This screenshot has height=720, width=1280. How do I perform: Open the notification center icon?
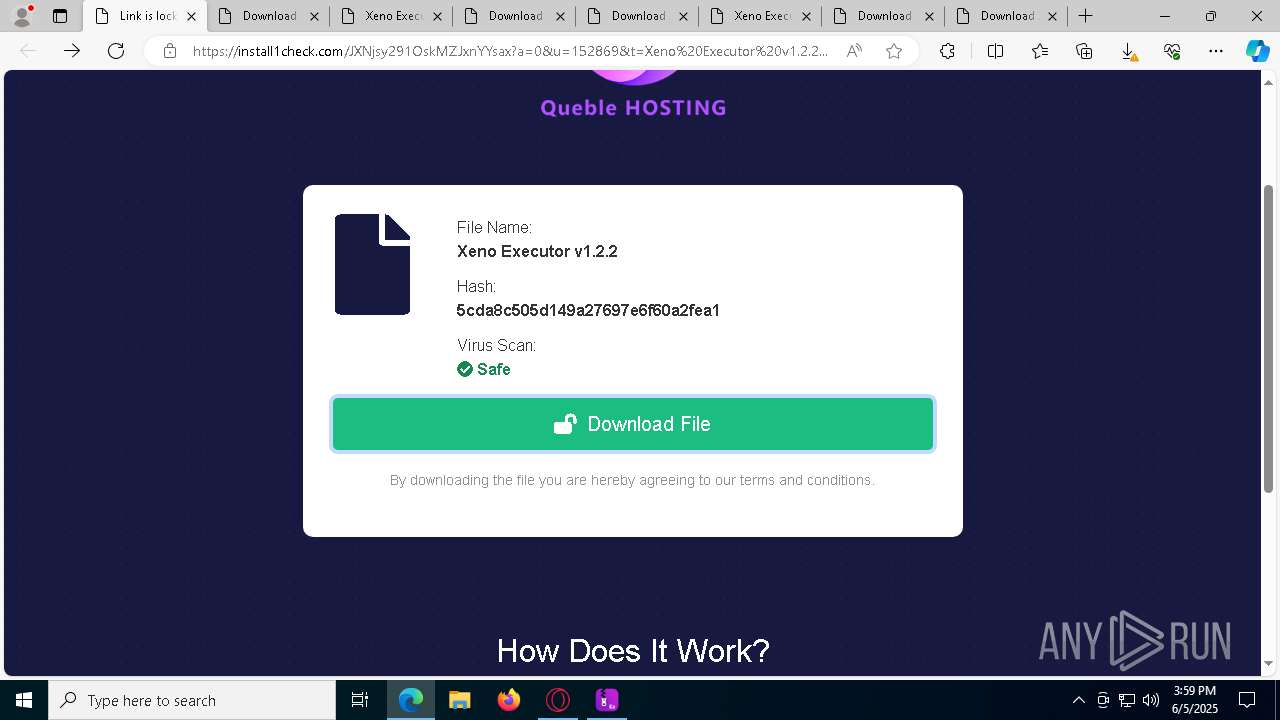pyautogui.click(x=1247, y=700)
